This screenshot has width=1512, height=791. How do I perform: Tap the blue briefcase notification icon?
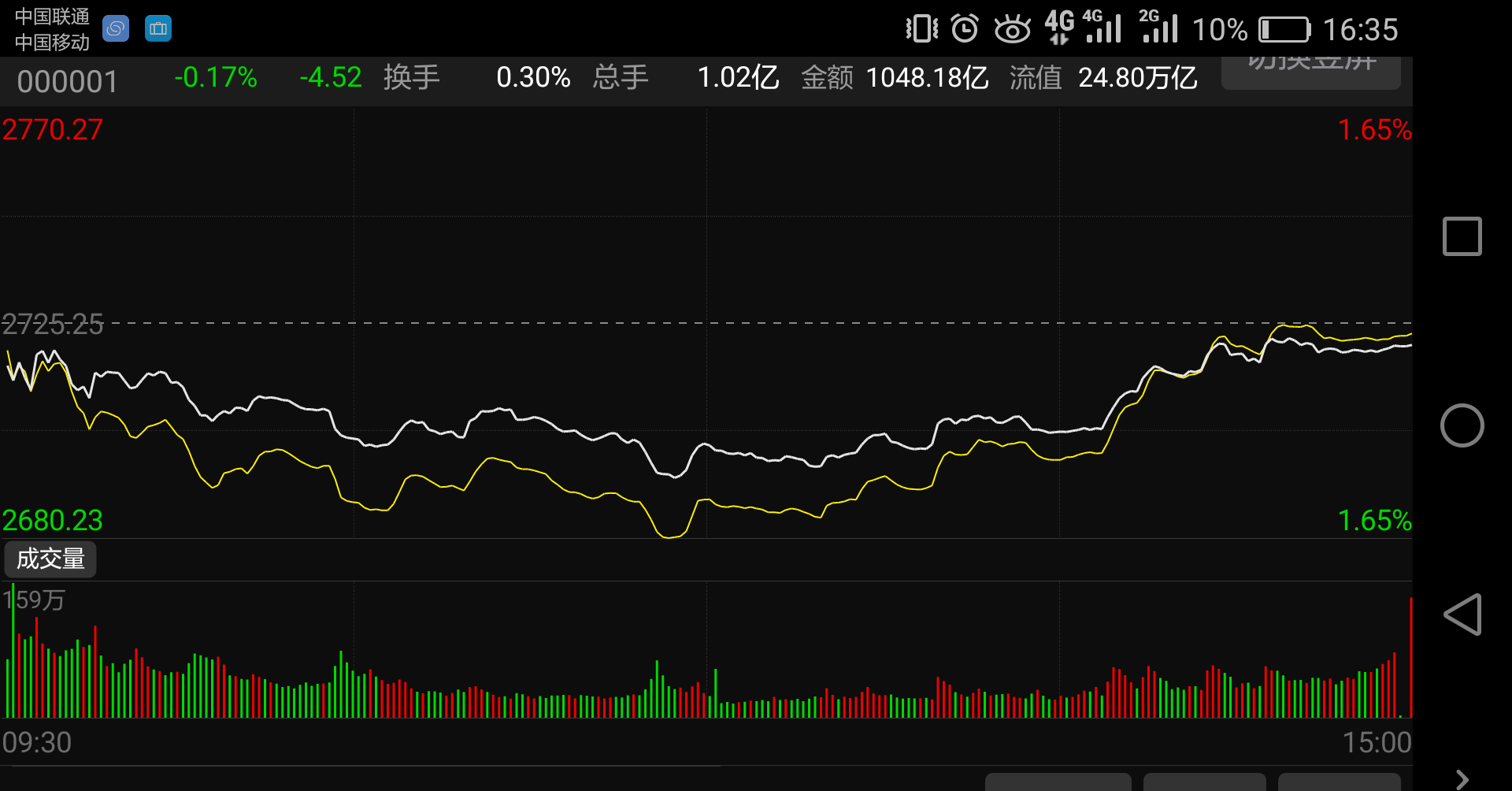point(158,29)
